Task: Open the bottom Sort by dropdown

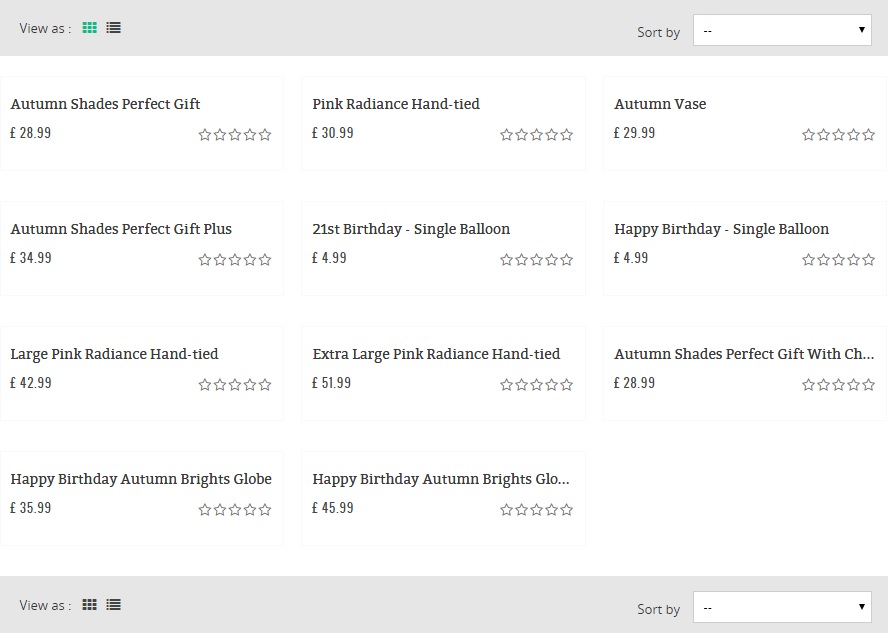Action: [784, 607]
